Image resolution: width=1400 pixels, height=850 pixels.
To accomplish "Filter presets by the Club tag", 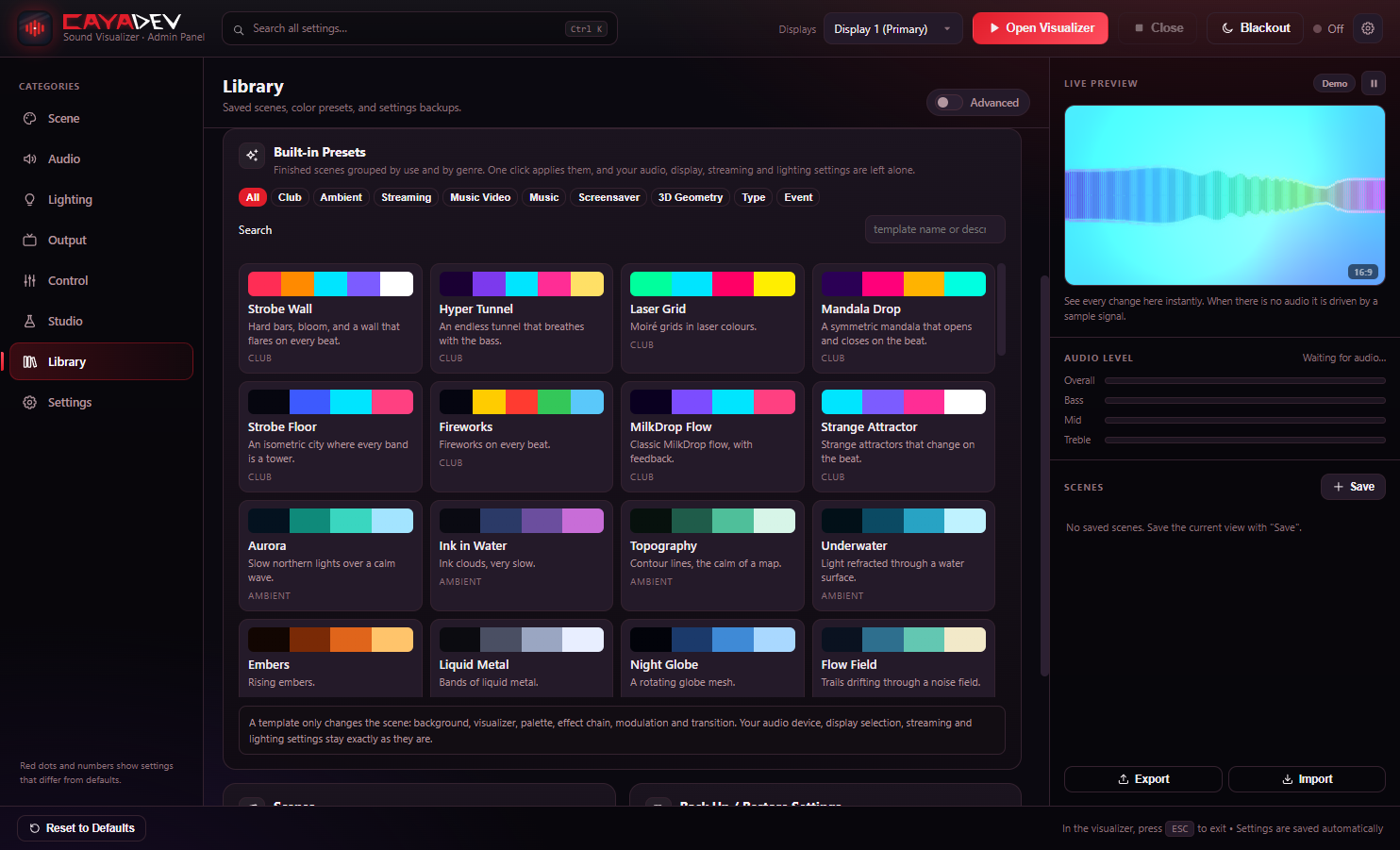I will (x=290, y=197).
